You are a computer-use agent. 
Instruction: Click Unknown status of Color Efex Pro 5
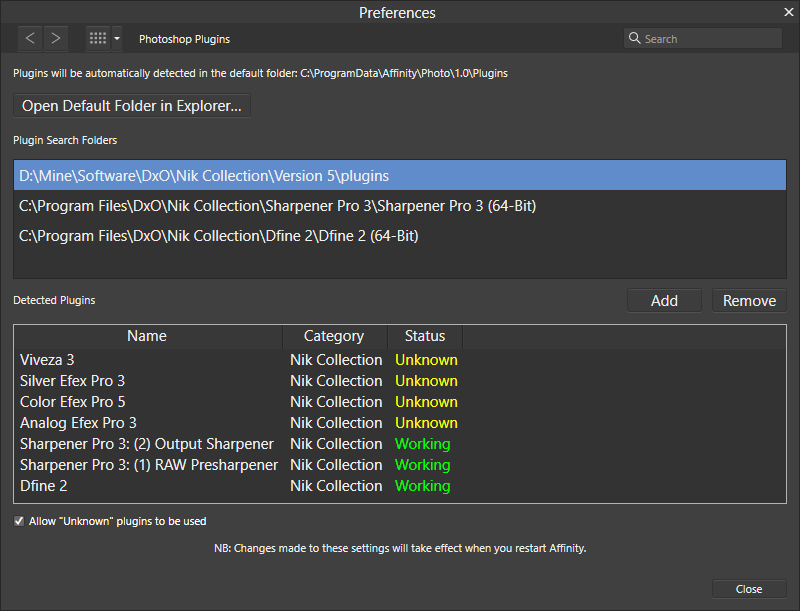(427, 402)
